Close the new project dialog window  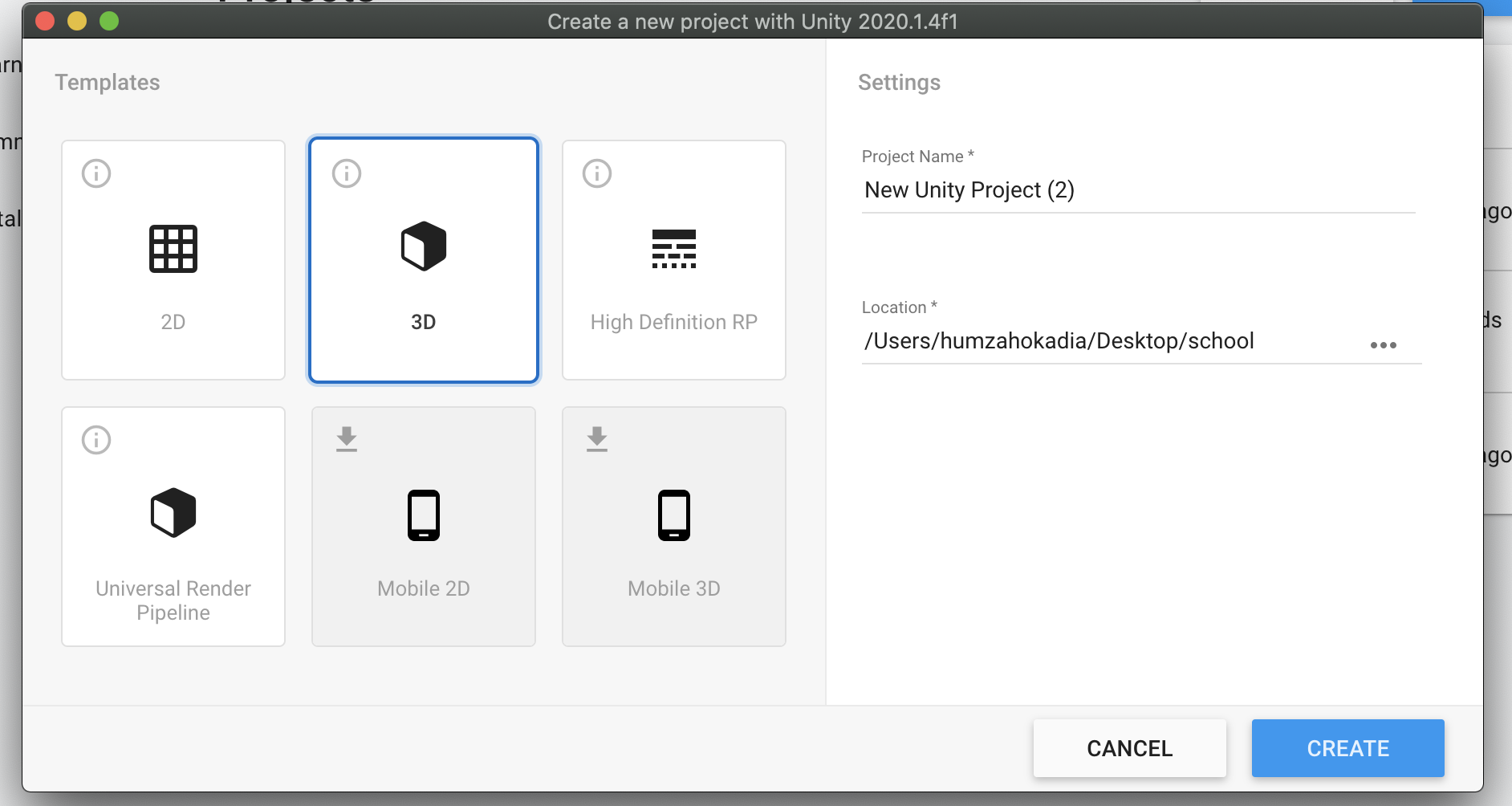point(45,21)
